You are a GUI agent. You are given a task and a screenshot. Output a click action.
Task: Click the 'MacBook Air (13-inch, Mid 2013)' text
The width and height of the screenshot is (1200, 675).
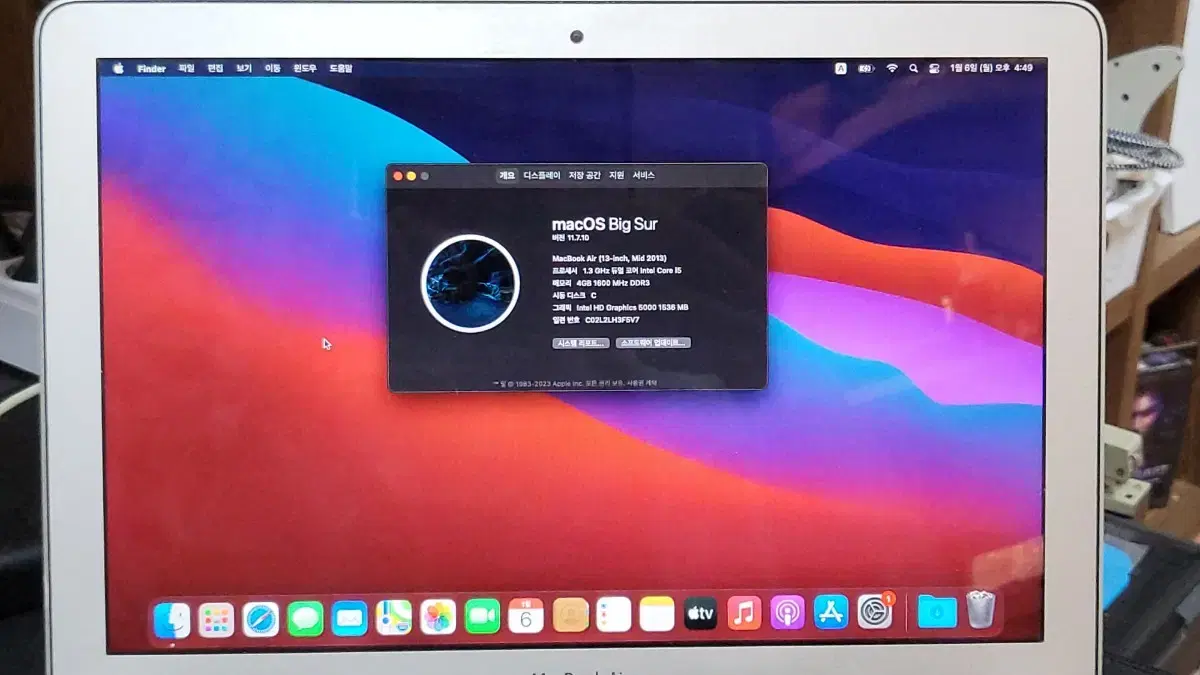click(x=609, y=258)
